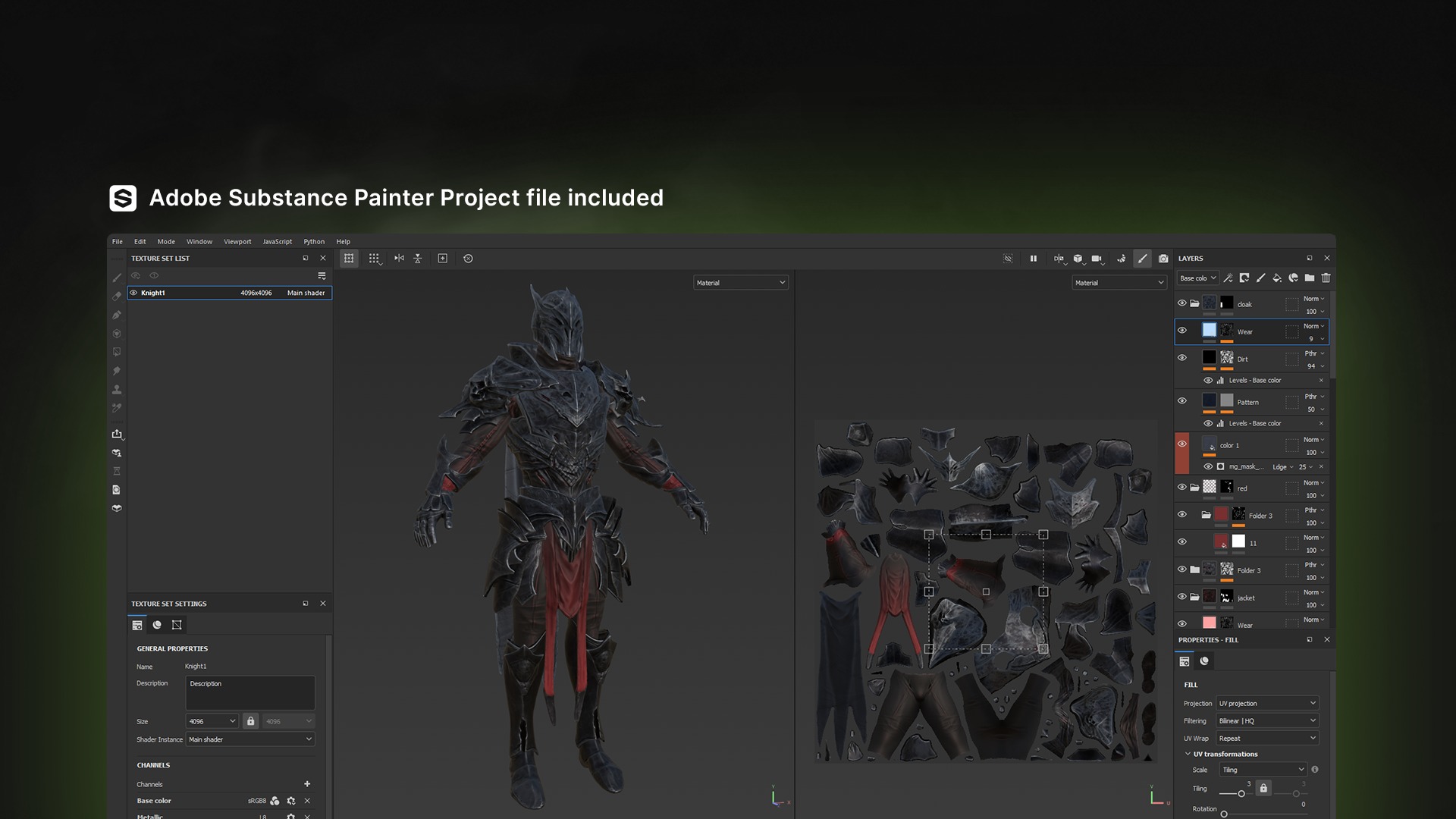Hide the Dirt layer
Viewport: 1456px width, 819px height.
coord(1181,358)
